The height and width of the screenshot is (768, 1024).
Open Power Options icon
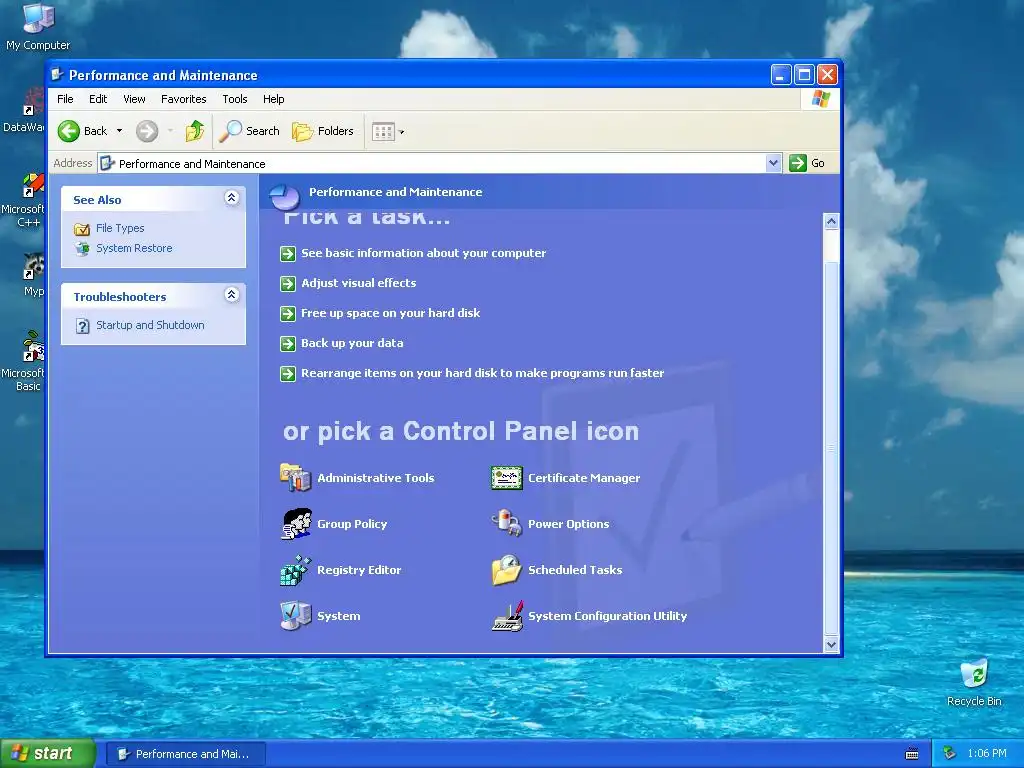506,524
